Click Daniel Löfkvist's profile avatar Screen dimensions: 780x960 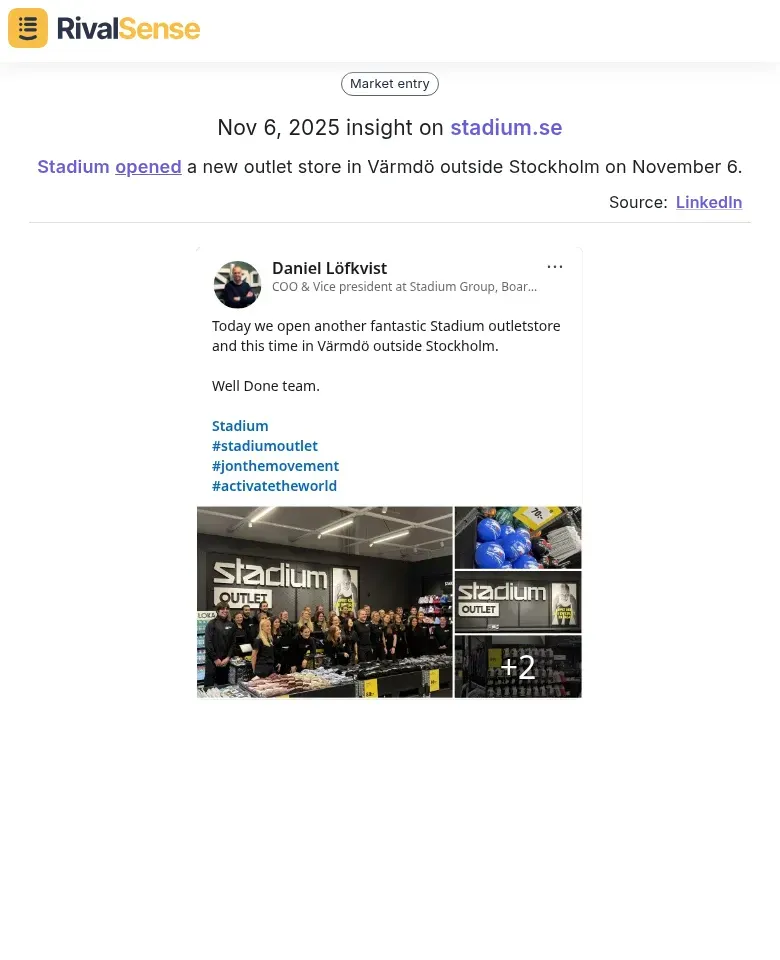tap(237, 284)
